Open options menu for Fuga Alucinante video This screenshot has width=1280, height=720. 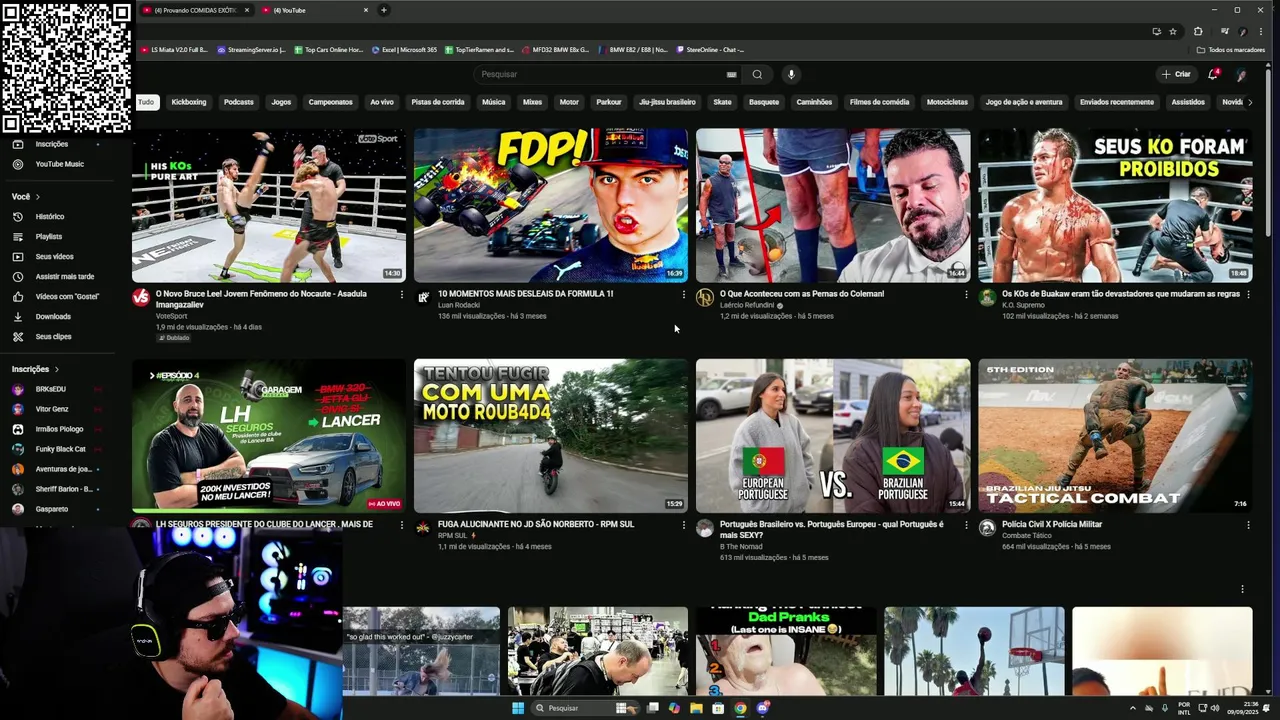click(x=684, y=525)
